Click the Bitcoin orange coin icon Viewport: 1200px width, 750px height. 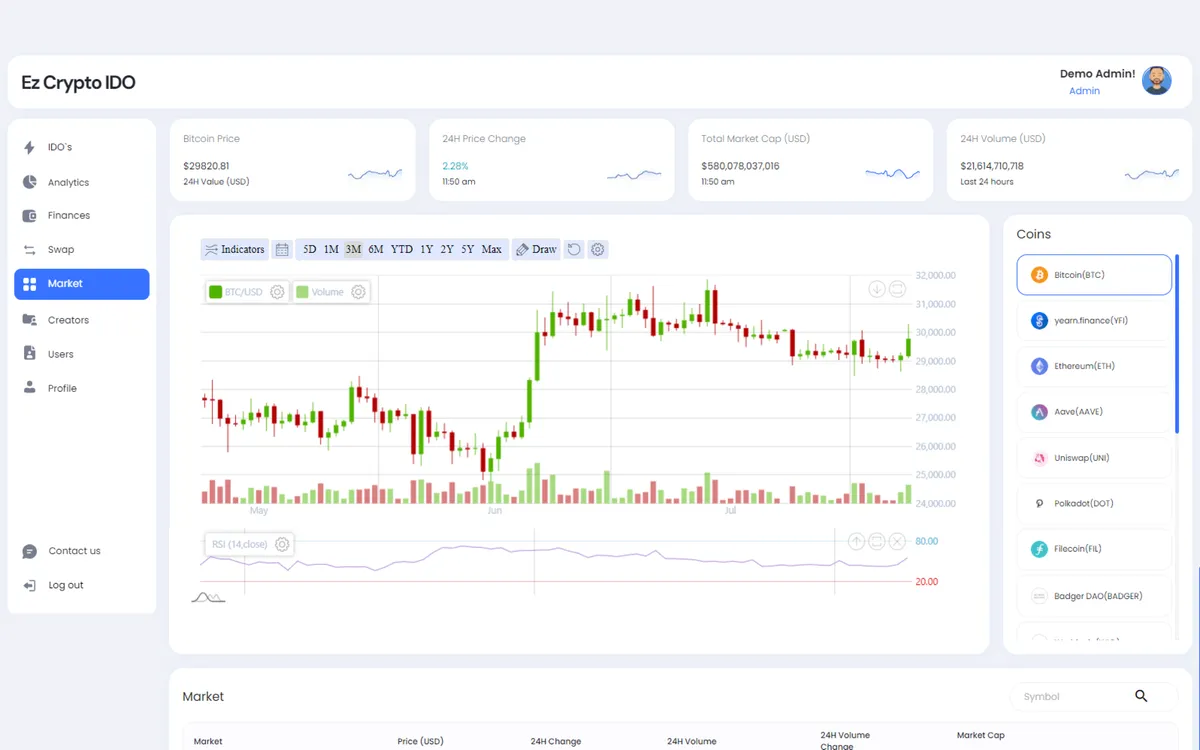(1039, 274)
